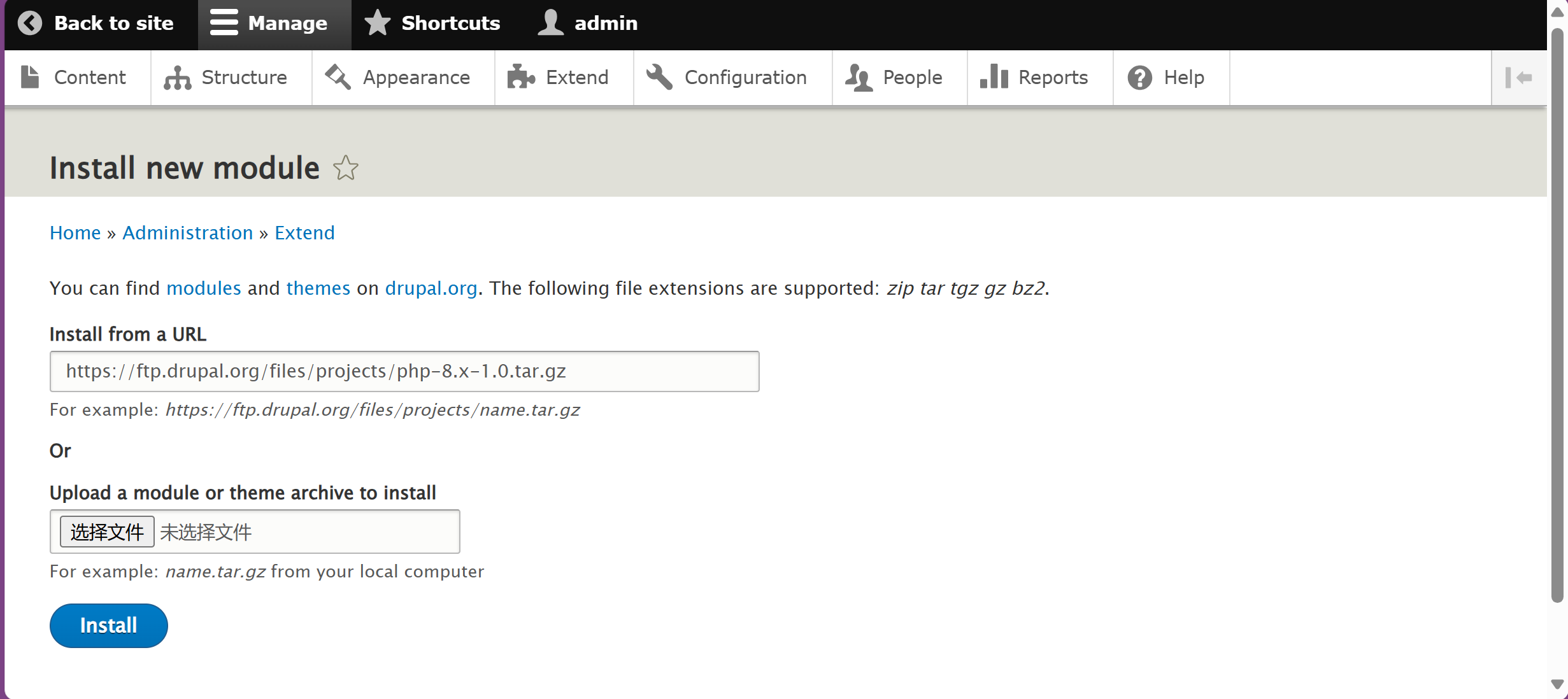Click the Install from a URL field
1568x699 pixels.
coord(404,371)
